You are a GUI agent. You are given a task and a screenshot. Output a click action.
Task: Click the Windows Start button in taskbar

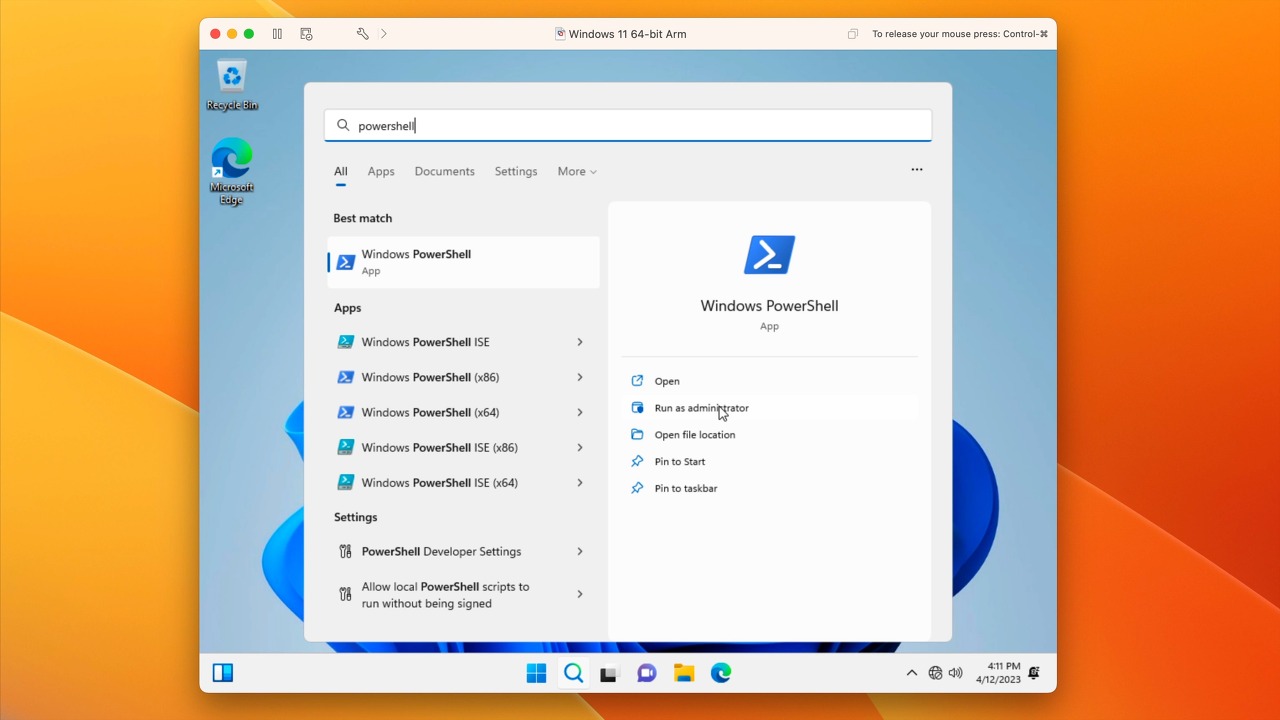pyautogui.click(x=537, y=673)
